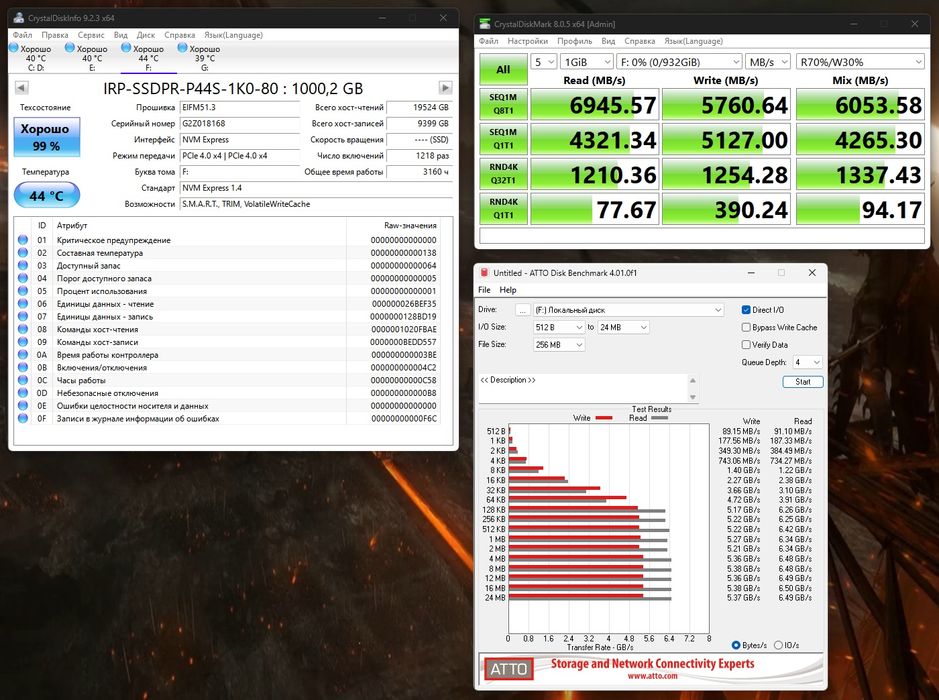Click the 44 °C temperature indicator
The image size is (939, 700).
coord(47,196)
